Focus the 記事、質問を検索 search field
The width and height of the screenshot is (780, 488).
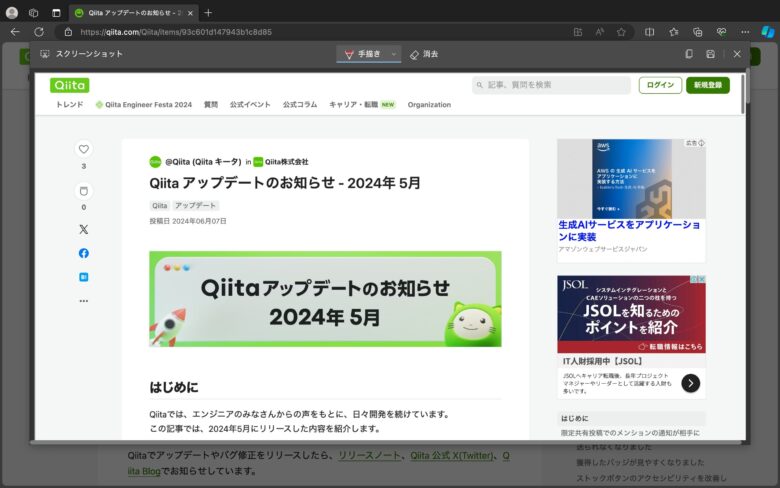click(551, 85)
